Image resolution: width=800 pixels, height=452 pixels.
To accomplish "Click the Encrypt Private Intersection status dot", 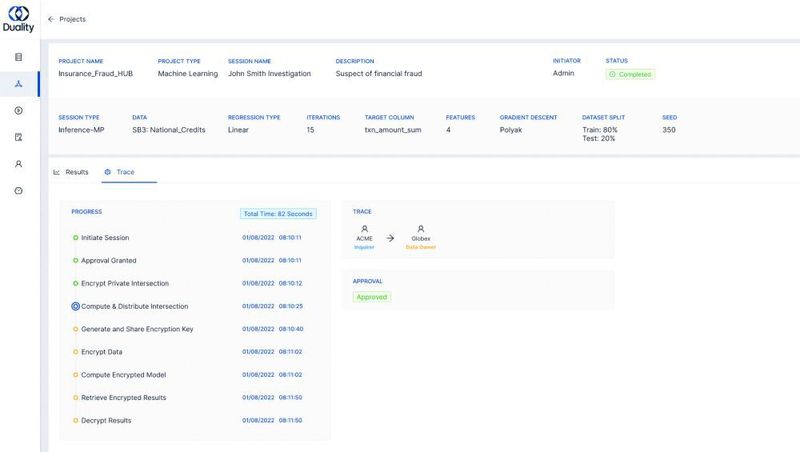I will pyautogui.click(x=76, y=284).
